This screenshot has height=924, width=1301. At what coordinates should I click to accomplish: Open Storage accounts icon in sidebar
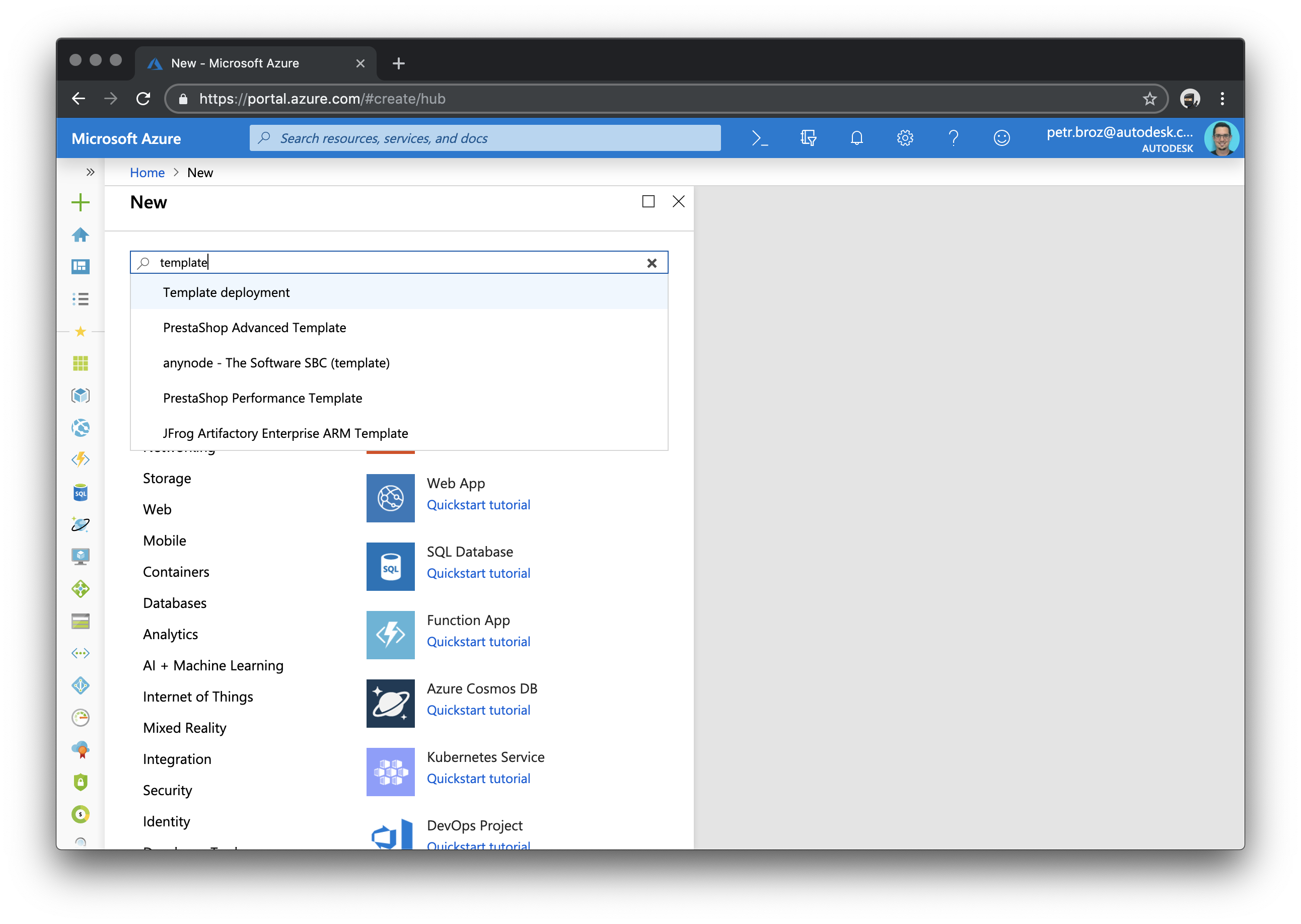(80, 621)
